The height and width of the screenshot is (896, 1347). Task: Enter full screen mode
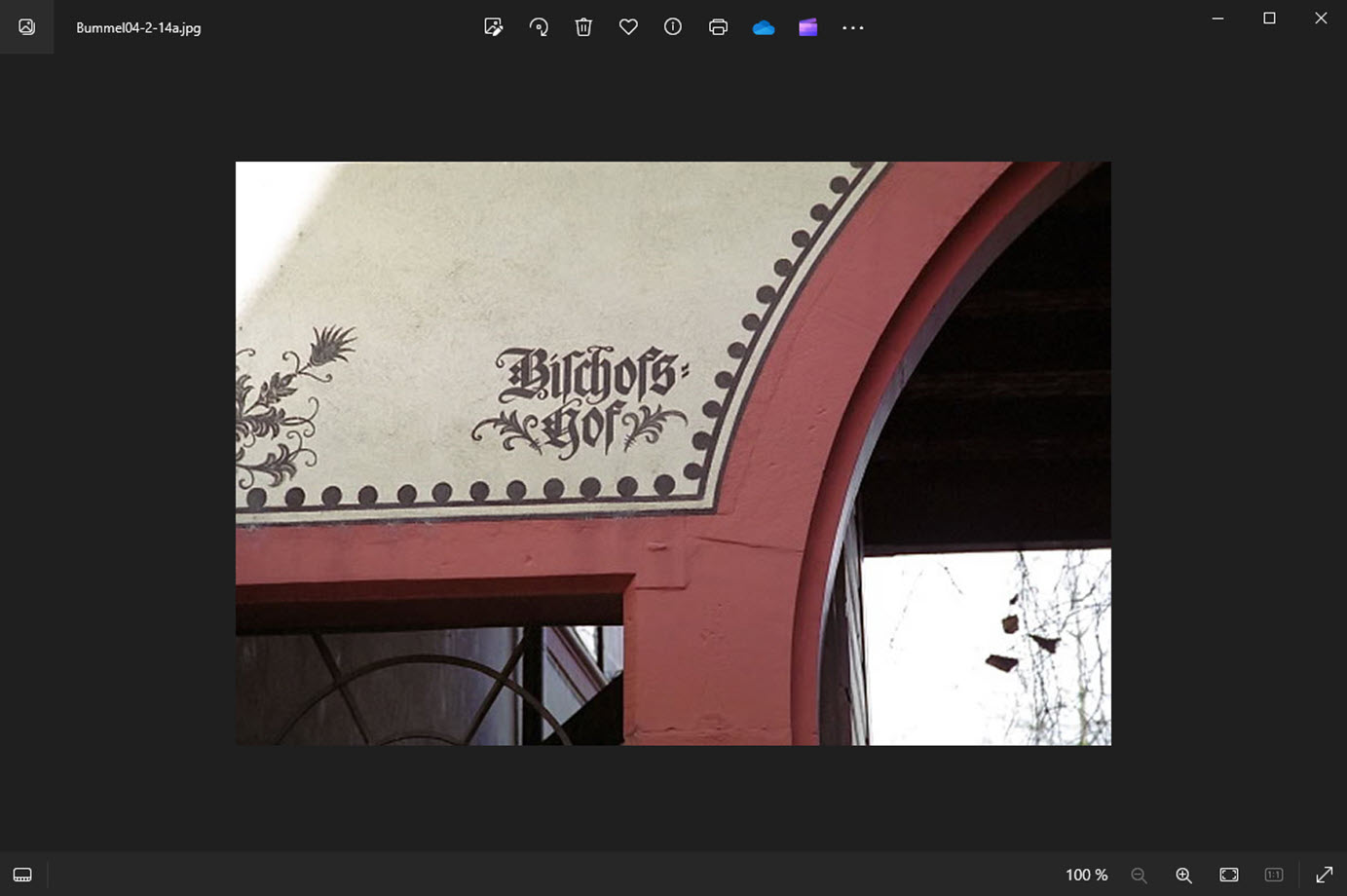pyautogui.click(x=1325, y=875)
